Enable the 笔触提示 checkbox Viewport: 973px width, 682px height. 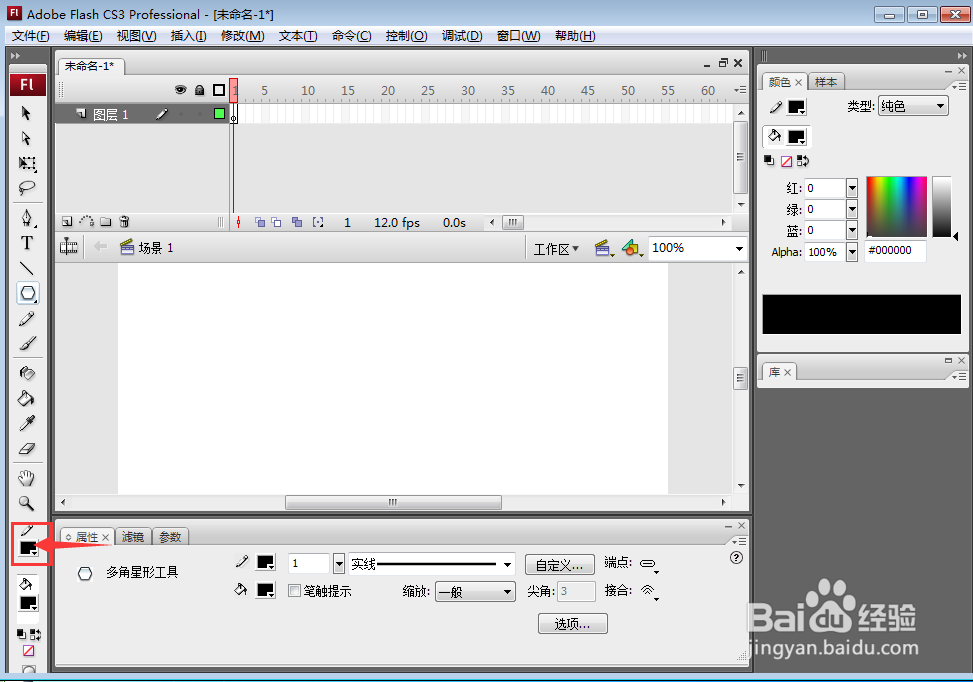pyautogui.click(x=295, y=591)
